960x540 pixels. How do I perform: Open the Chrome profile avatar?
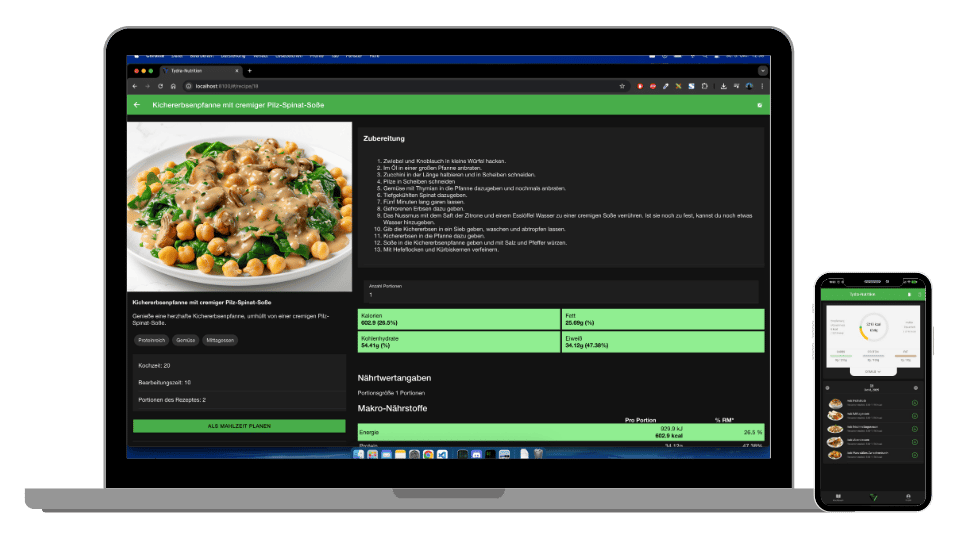pyautogui.click(x=749, y=86)
